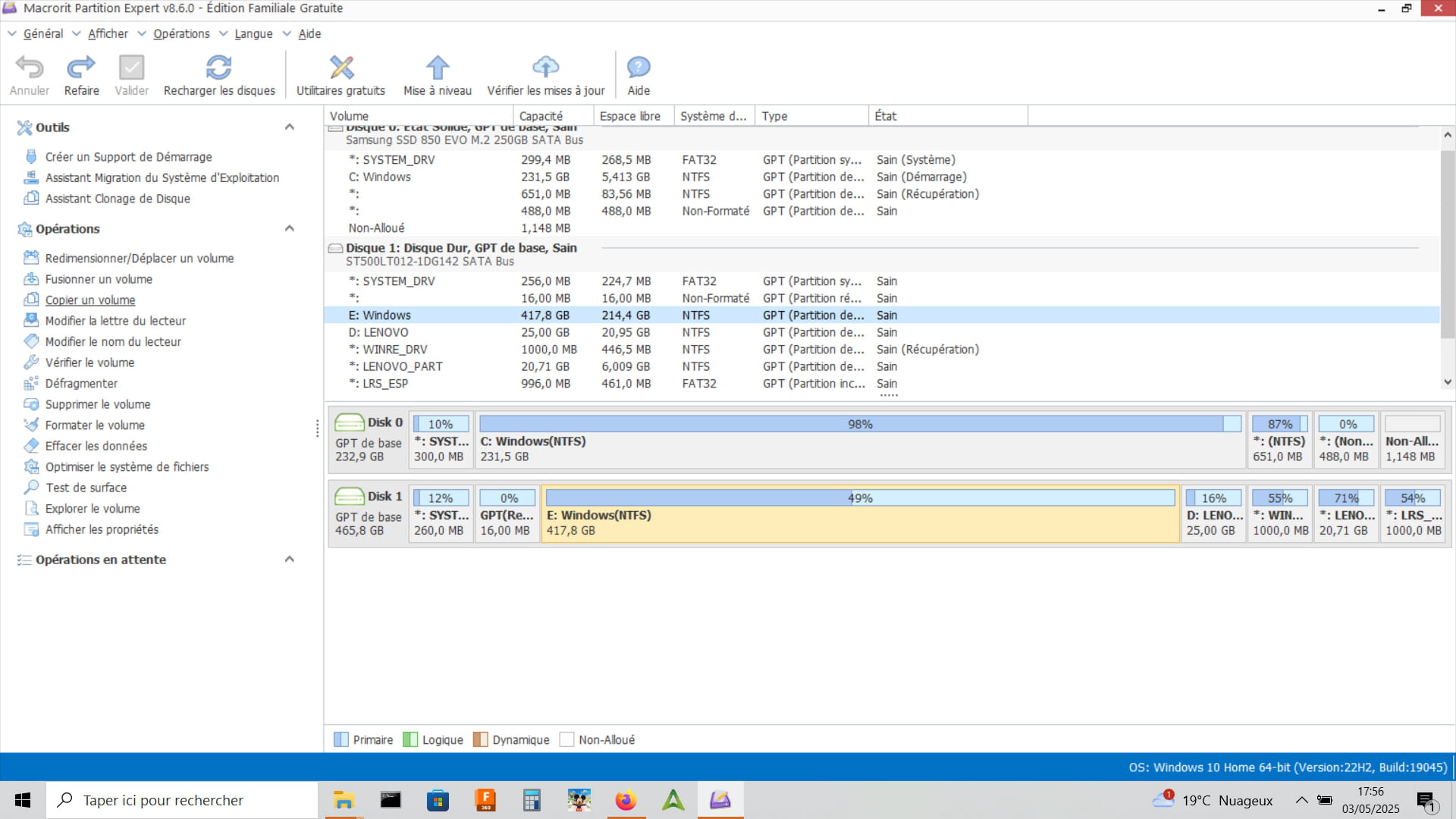Viewport: 1456px width, 819px height.
Task: Click the Dynamique legend color swatch
Action: click(x=480, y=739)
